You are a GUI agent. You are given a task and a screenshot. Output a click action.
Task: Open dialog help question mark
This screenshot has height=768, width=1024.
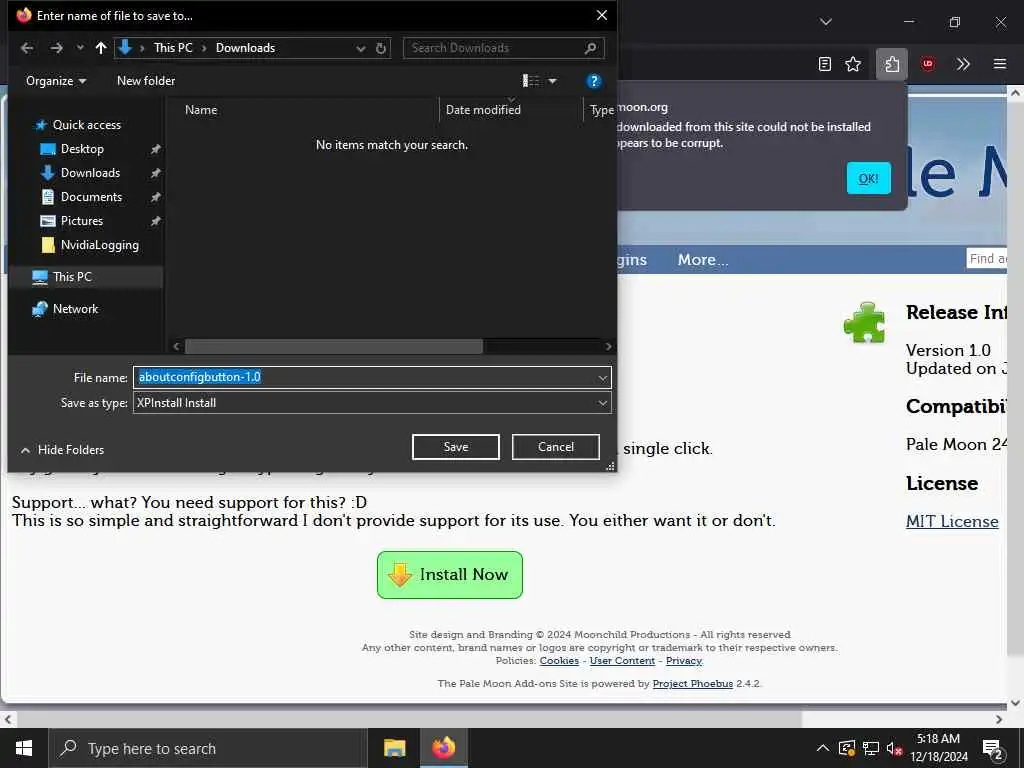594,81
